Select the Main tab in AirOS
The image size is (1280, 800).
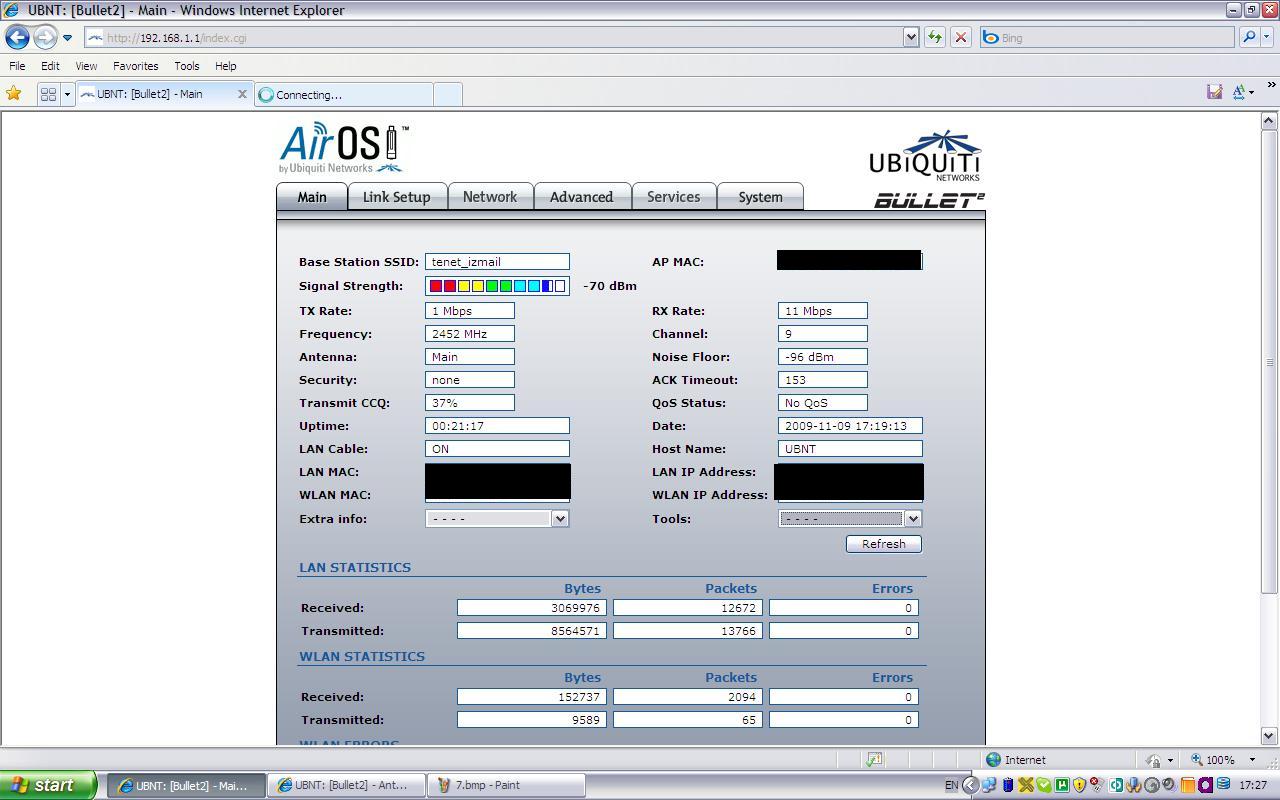[x=312, y=197]
